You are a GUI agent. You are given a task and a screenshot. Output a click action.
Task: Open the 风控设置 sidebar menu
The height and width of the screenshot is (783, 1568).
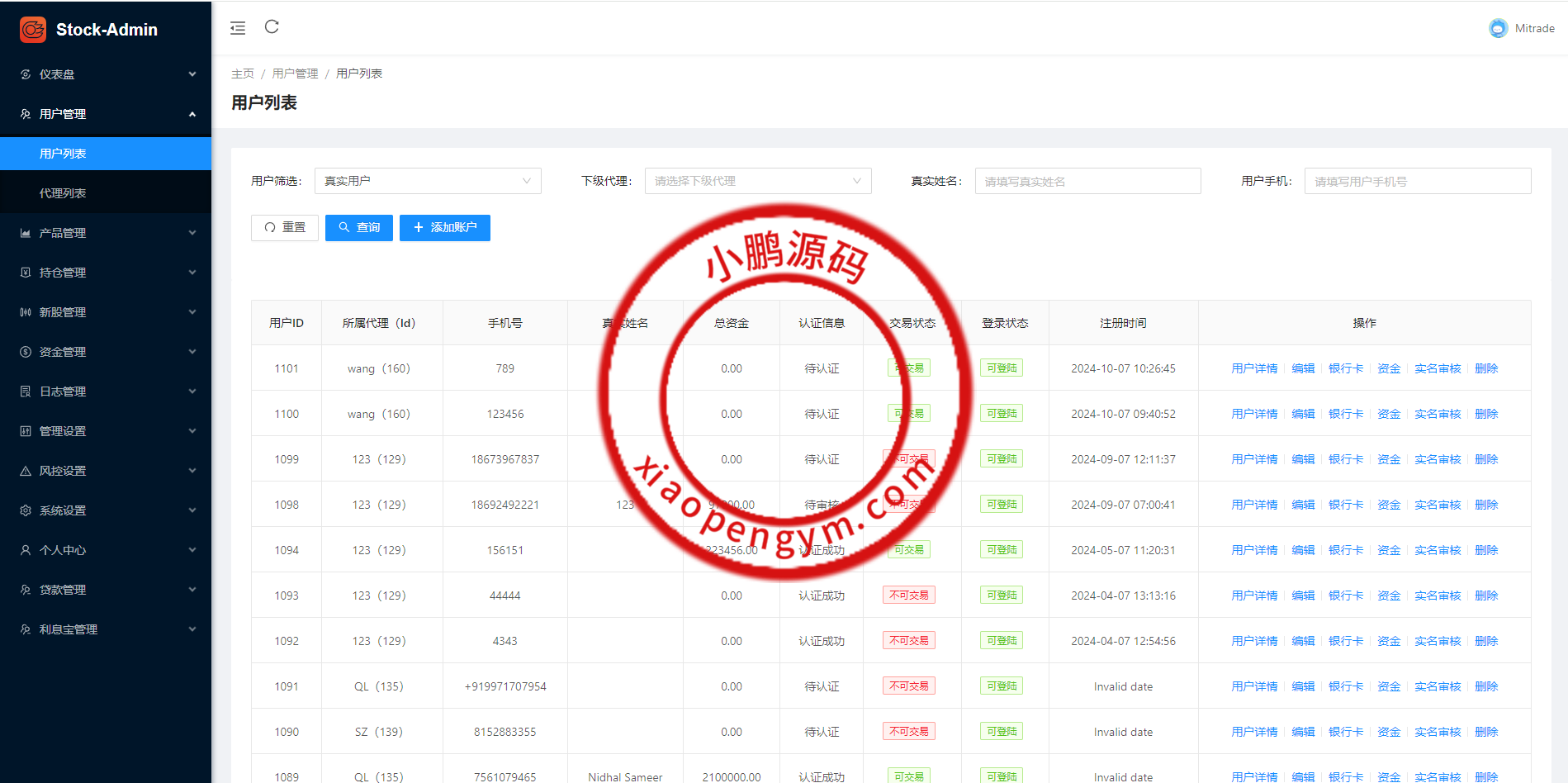pyautogui.click(x=106, y=471)
